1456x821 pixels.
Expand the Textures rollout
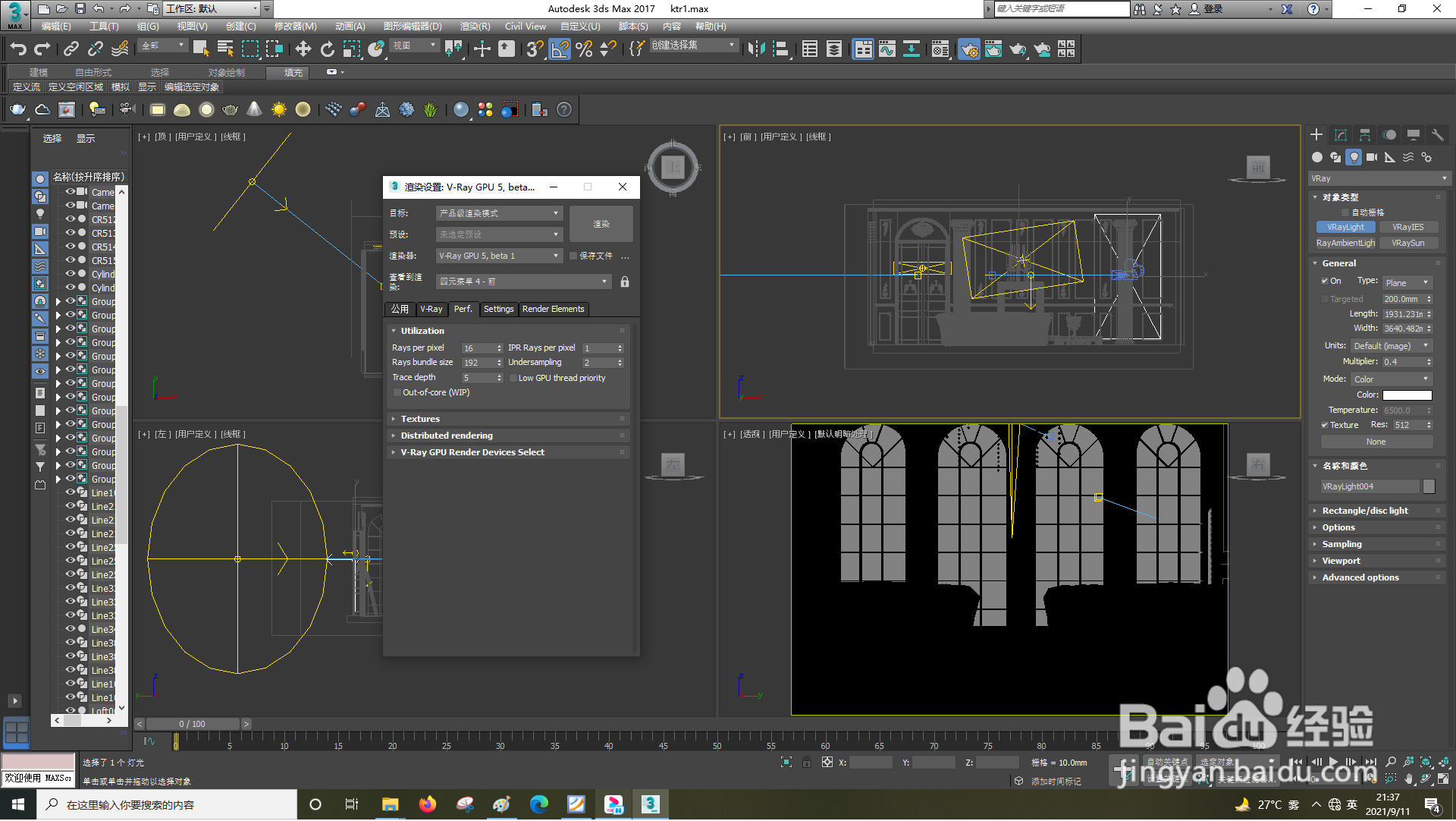(x=420, y=419)
